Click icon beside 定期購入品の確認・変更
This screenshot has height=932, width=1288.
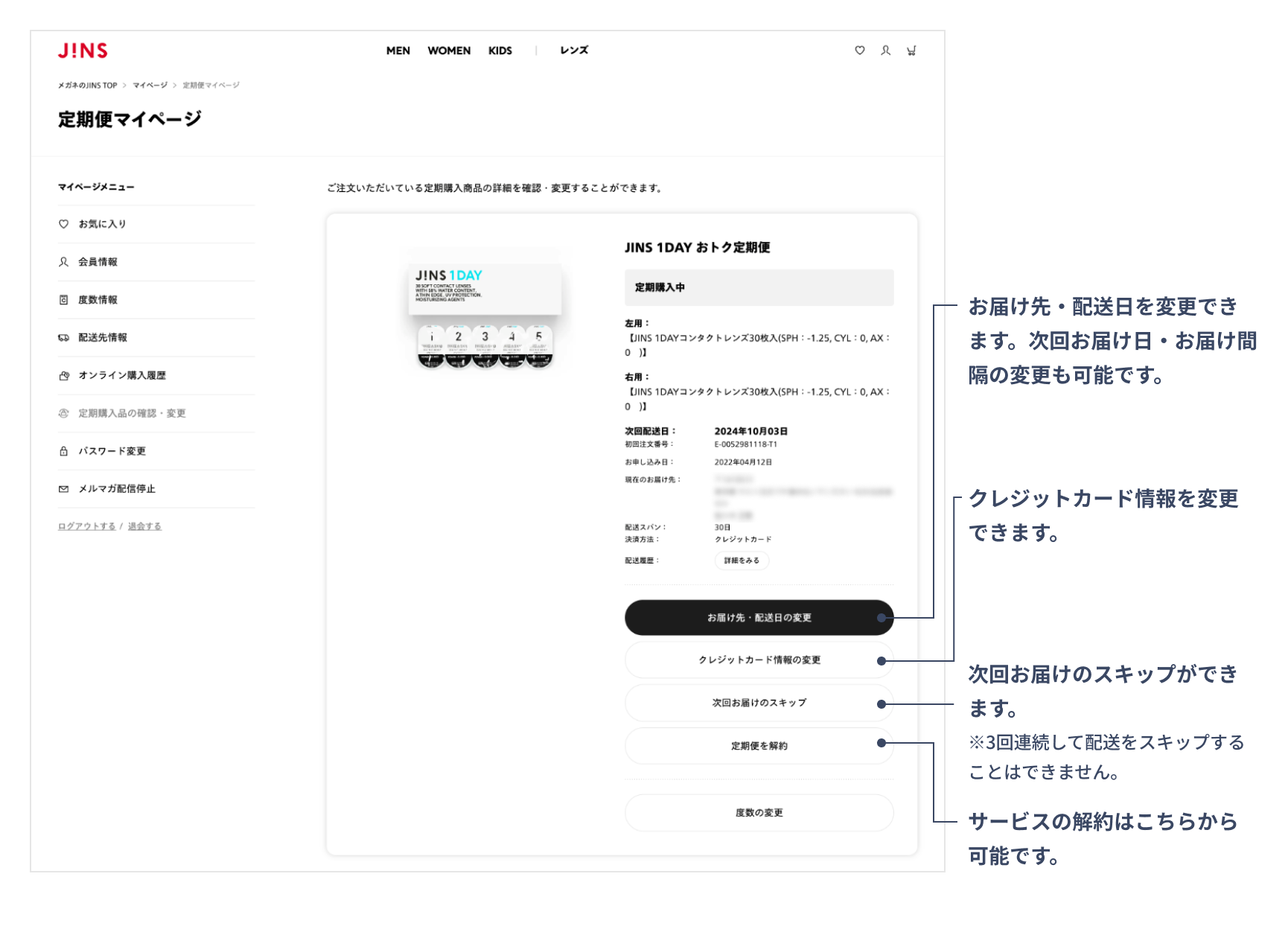pyautogui.click(x=63, y=413)
